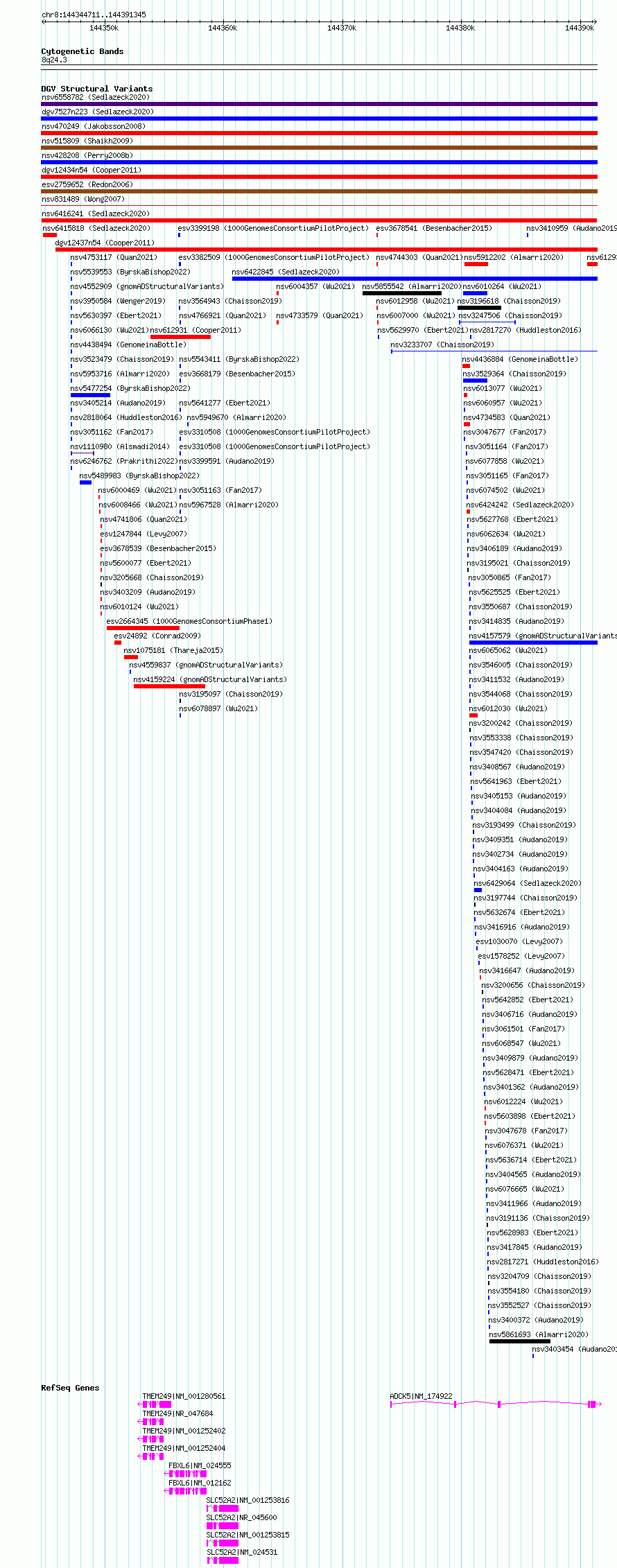Select the DGV Structural Variants track title

(97, 89)
